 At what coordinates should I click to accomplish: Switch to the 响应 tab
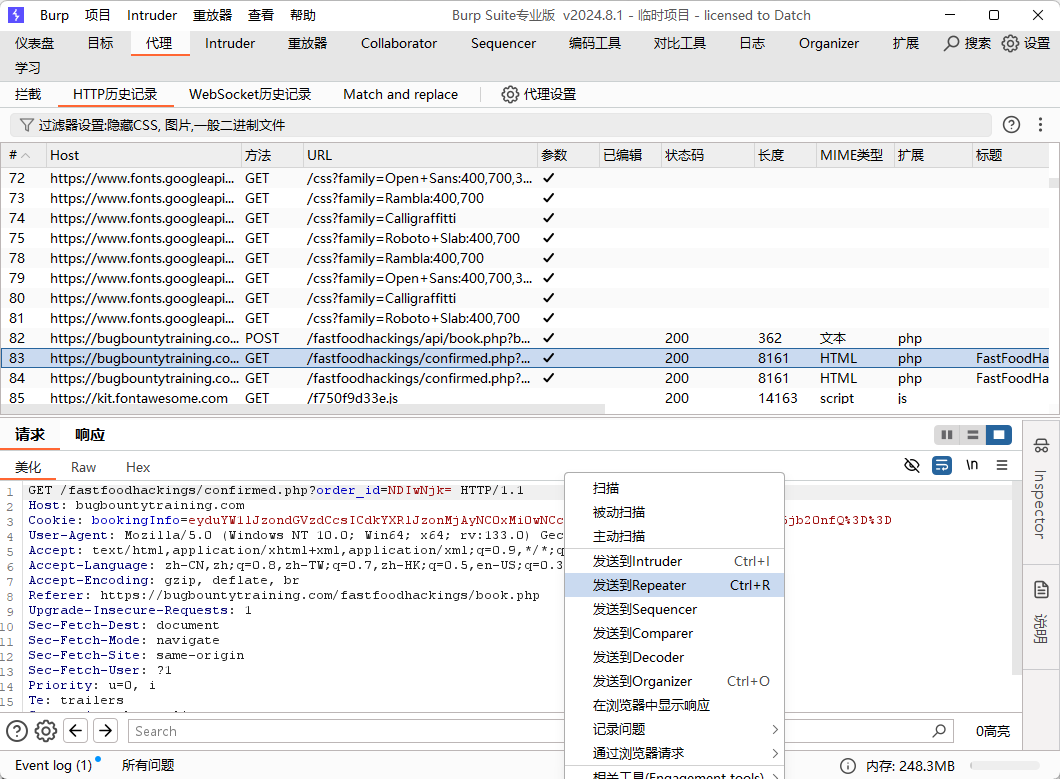(90, 435)
